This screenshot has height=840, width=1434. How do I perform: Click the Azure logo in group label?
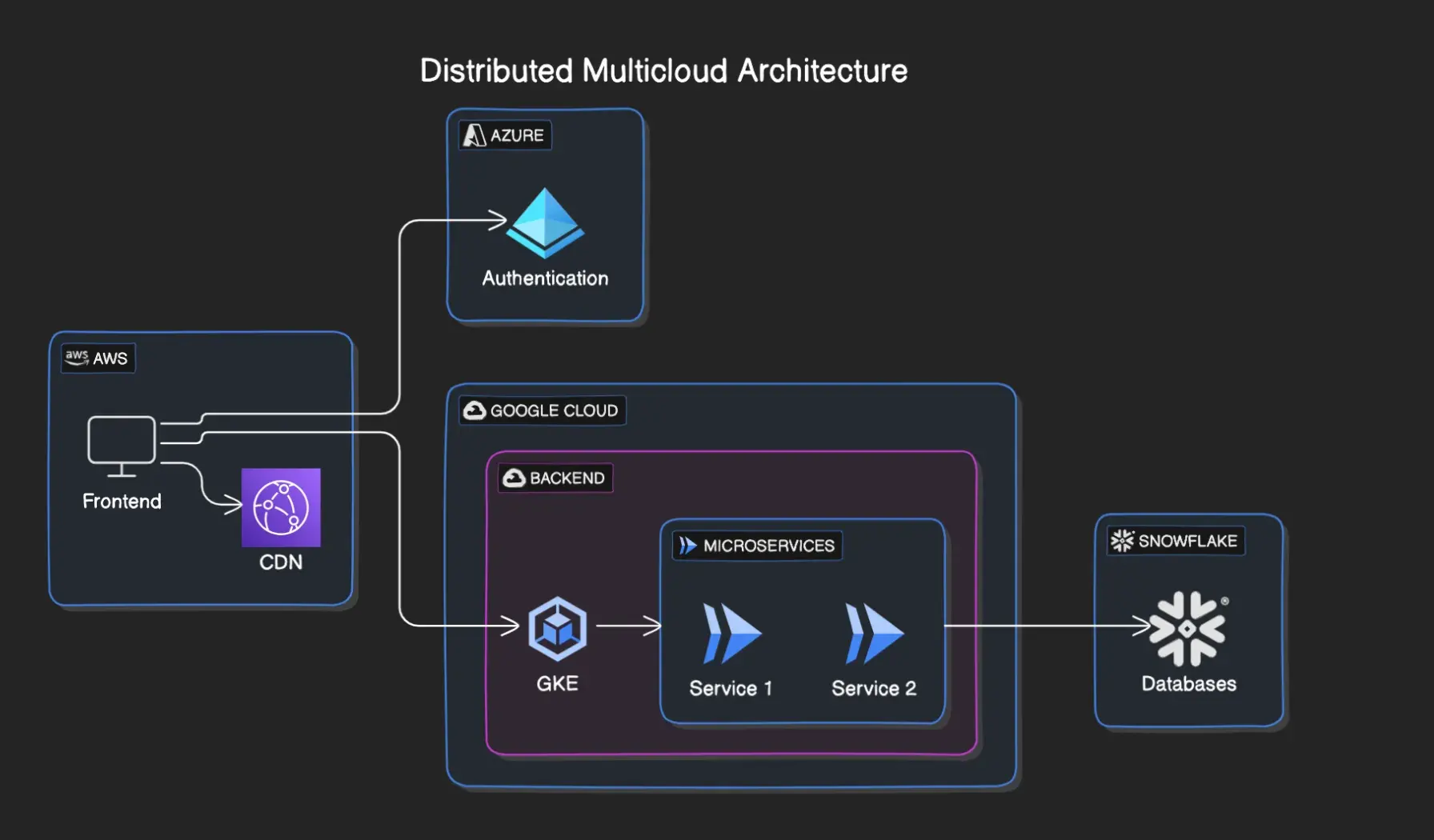(x=475, y=135)
